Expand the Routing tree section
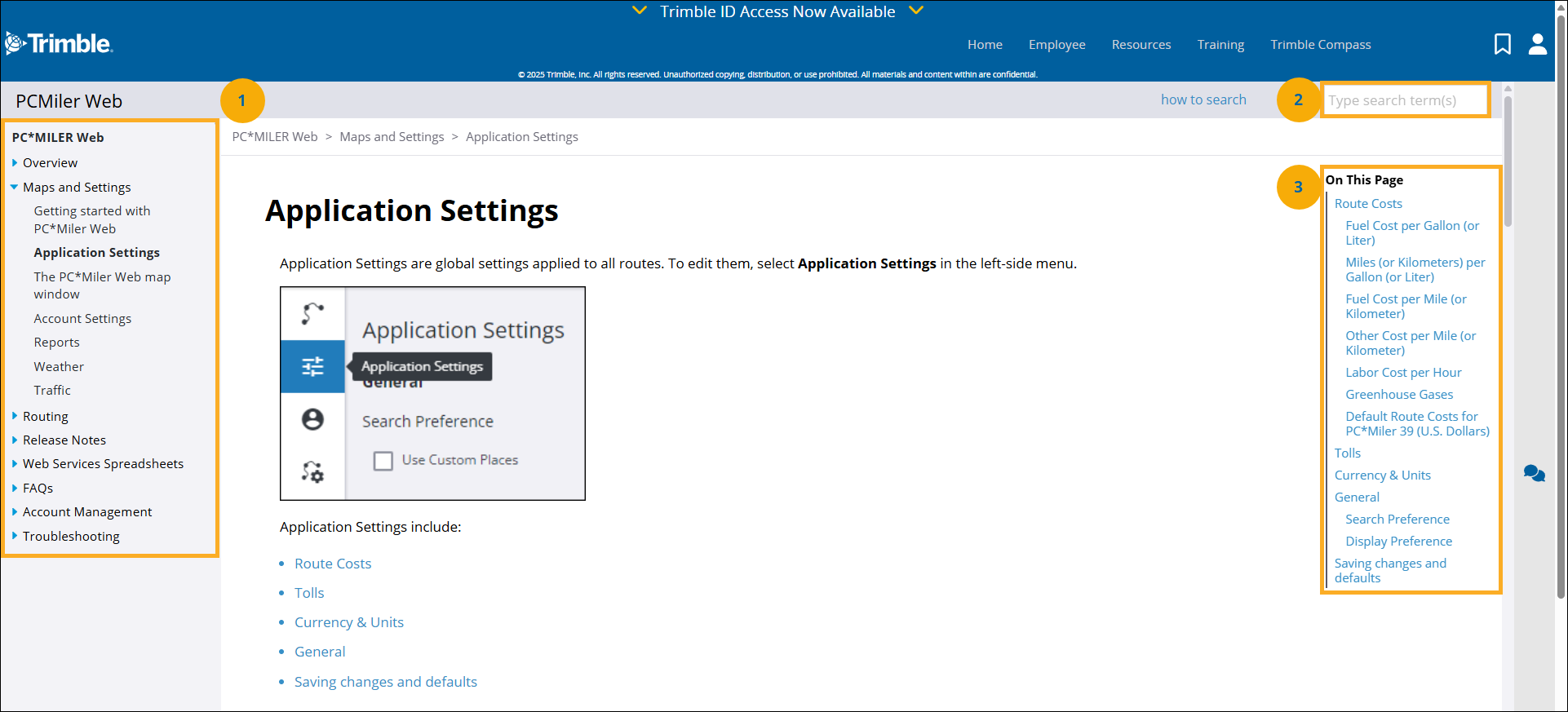 pyautogui.click(x=15, y=416)
